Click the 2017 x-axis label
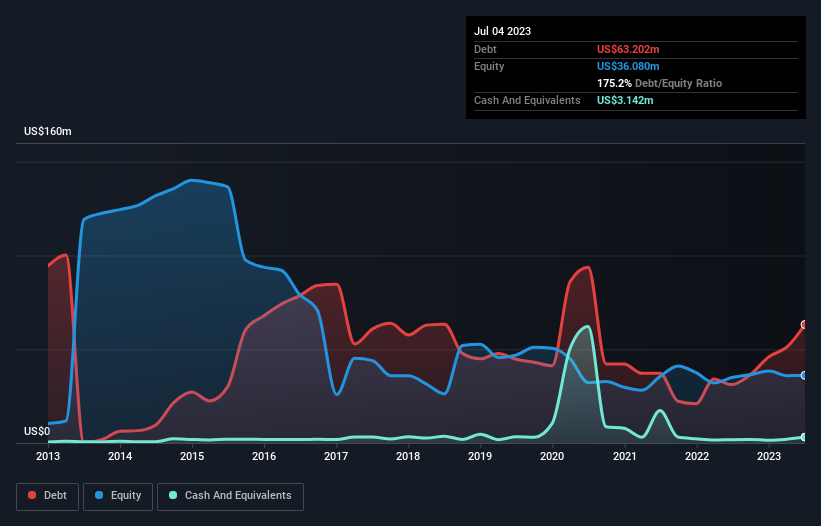 coord(336,456)
